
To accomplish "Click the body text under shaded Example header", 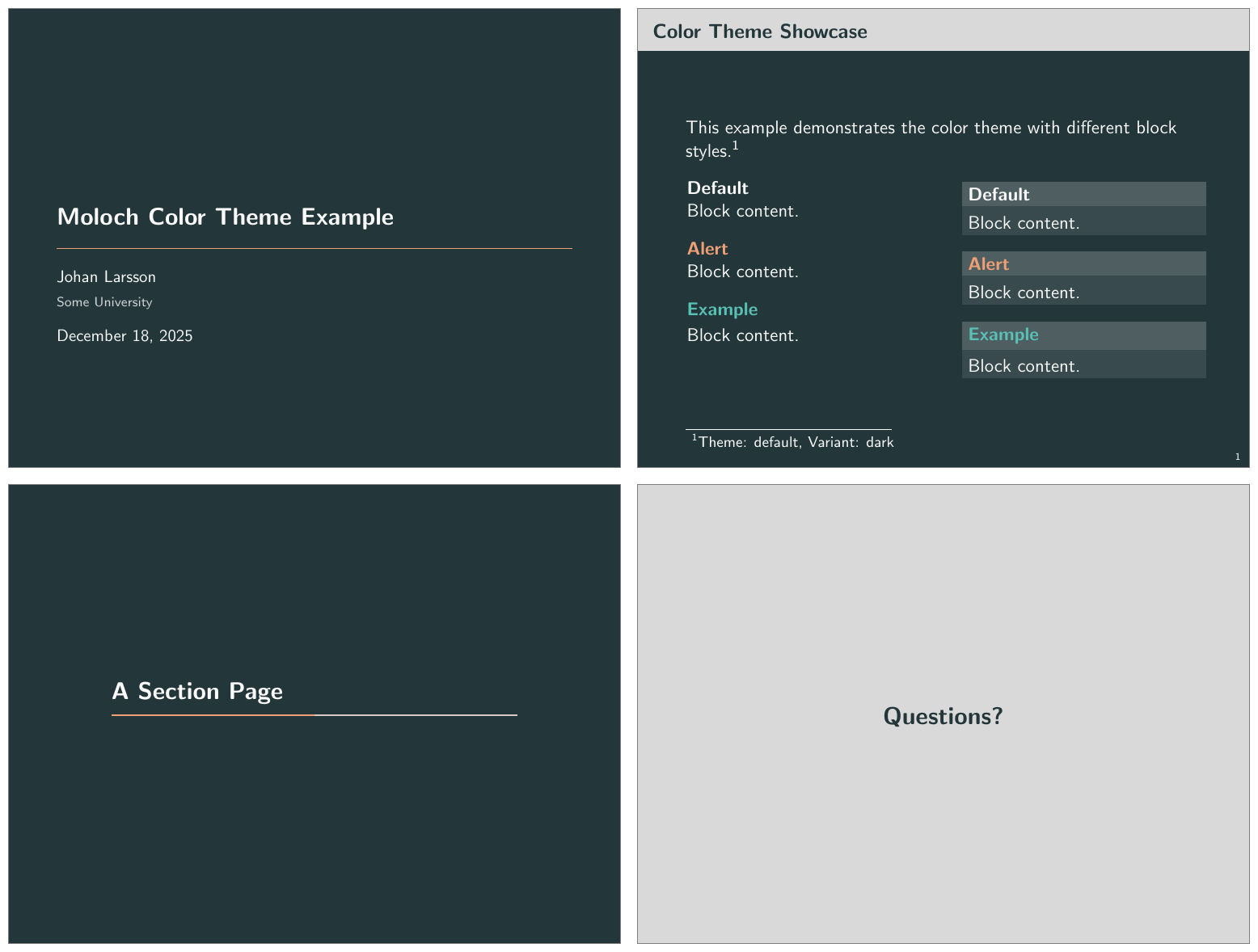I will pos(1024,366).
